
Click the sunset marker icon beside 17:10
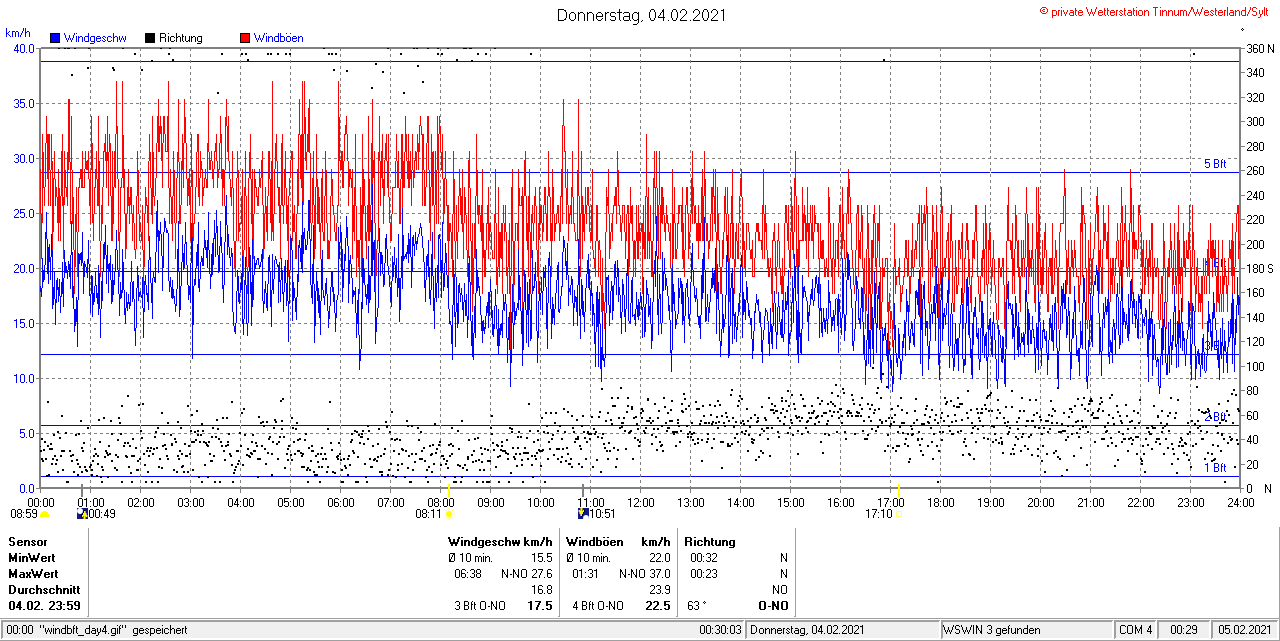click(x=899, y=514)
